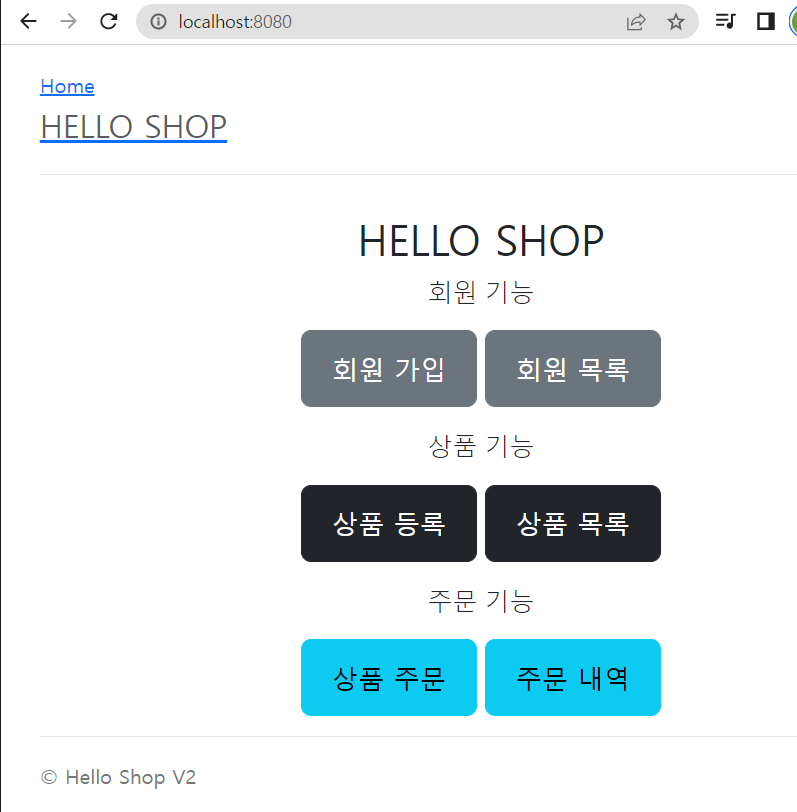Screen dimensions: 797x812
Task: Click the browser forward arrow
Action: 68,21
